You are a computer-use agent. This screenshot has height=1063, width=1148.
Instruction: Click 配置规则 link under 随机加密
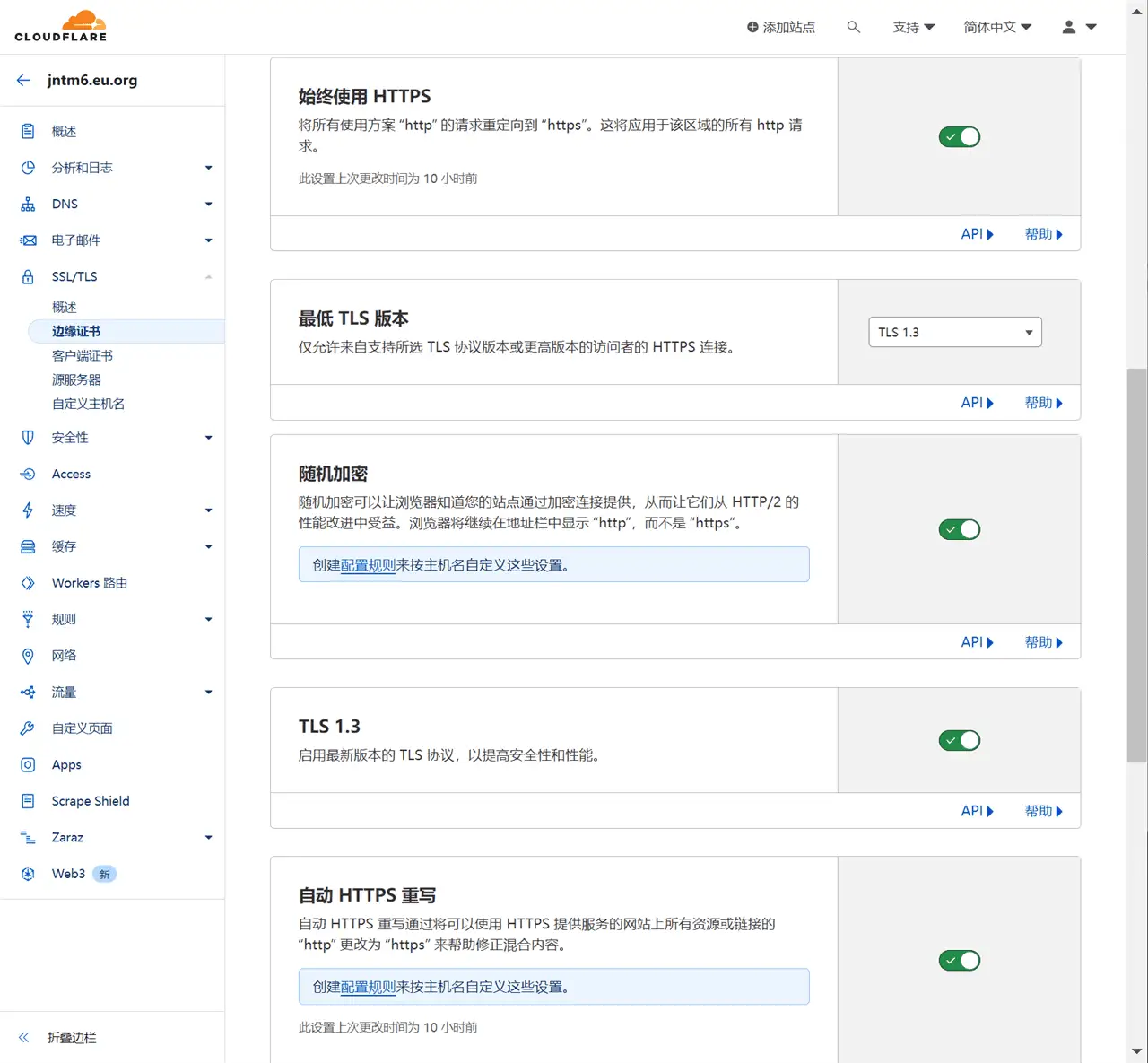point(368,565)
